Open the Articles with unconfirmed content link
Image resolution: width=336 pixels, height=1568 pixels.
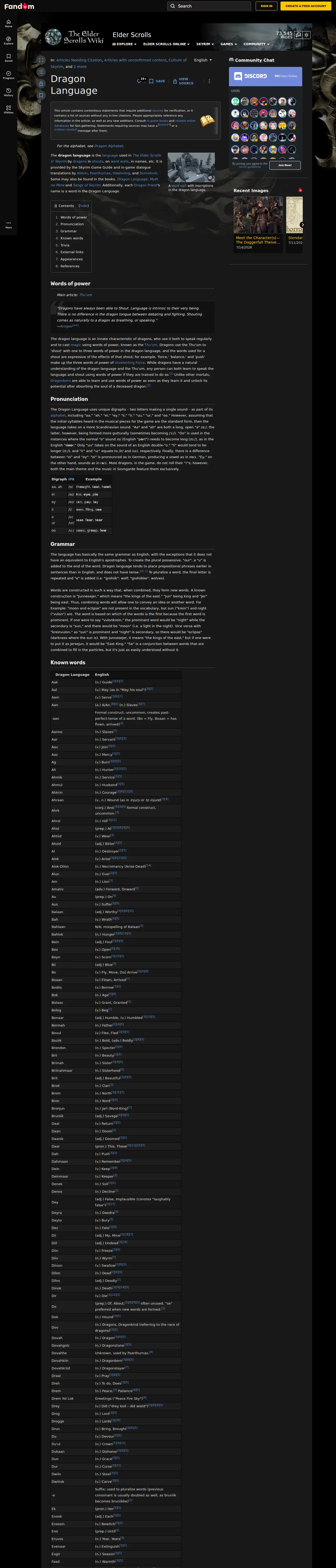tap(135, 60)
